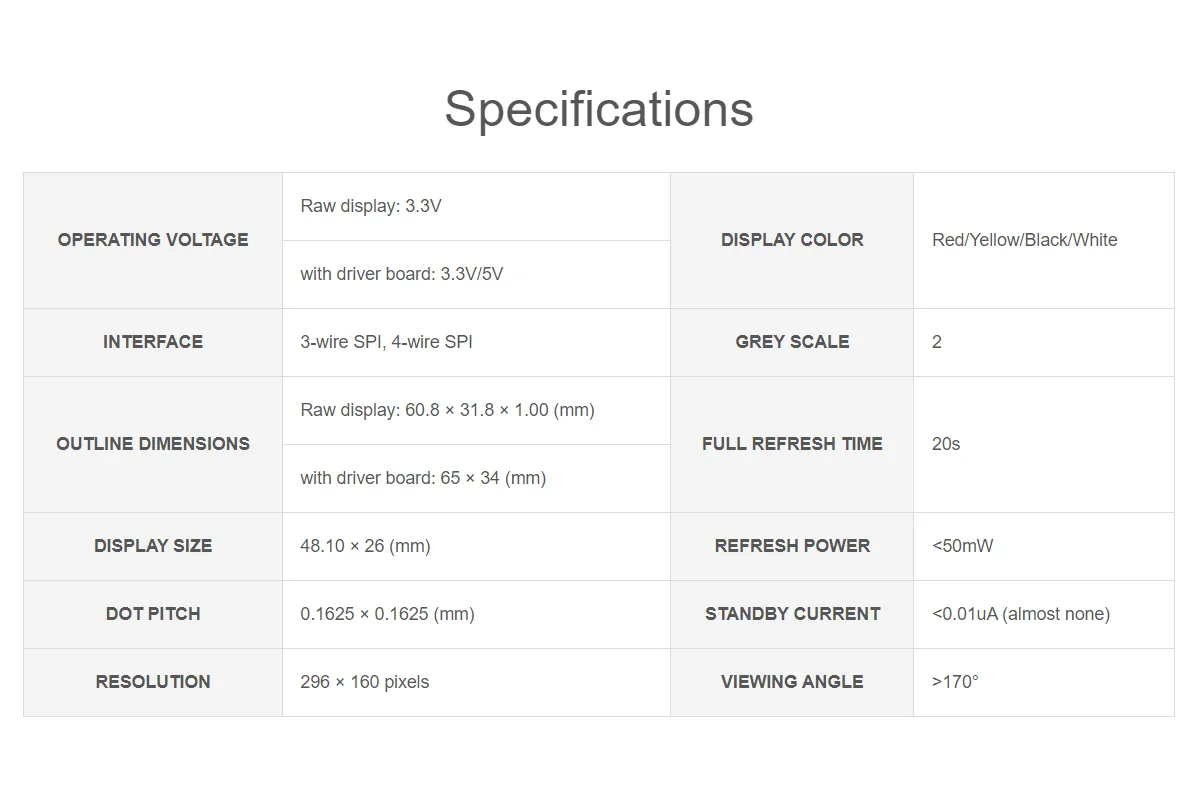1199x800 pixels.
Task: Click the raw display 60.8 × 31.8 dimensions
Action: [x=447, y=410]
